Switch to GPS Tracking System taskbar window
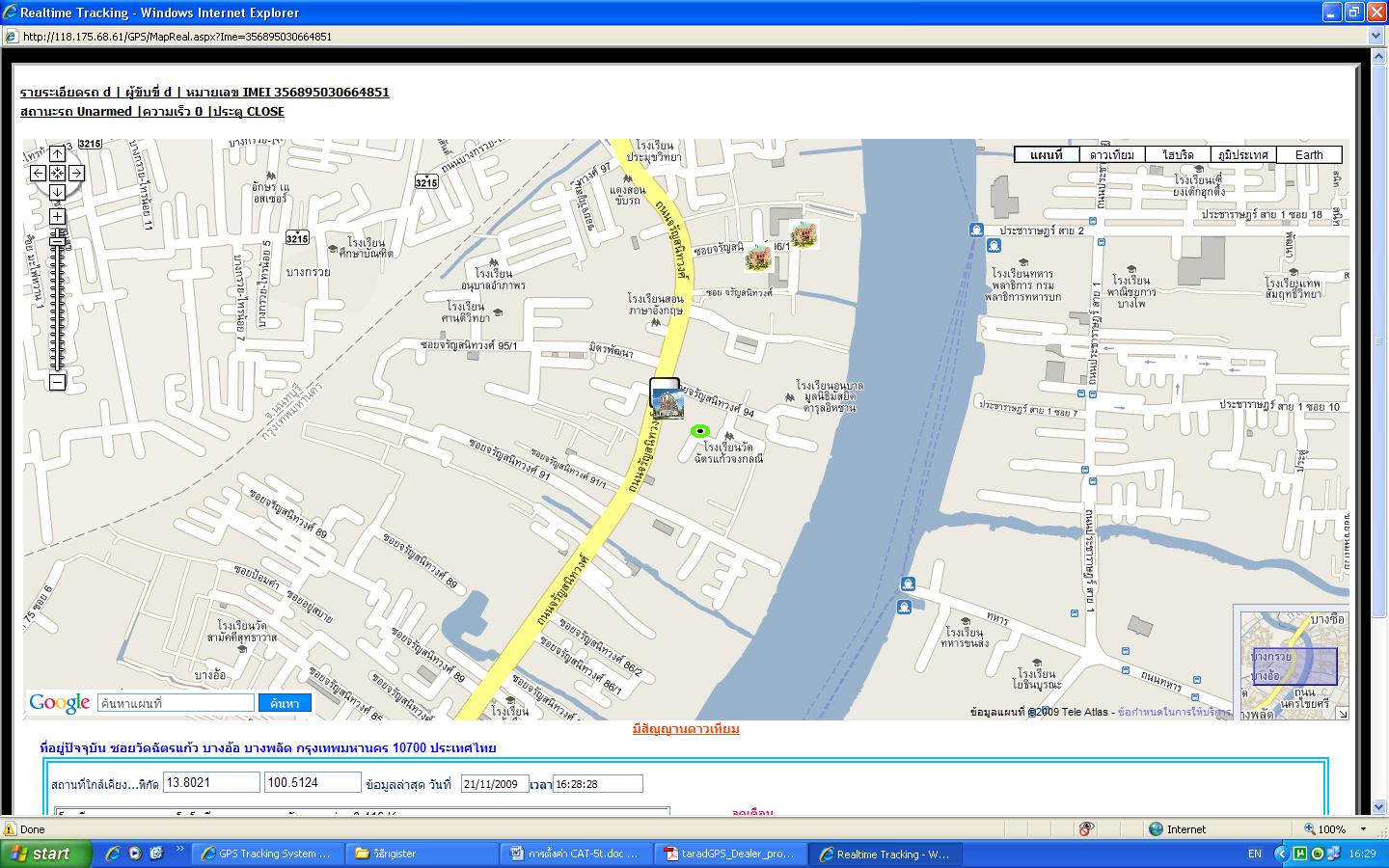The image size is (1389, 868). (266, 854)
